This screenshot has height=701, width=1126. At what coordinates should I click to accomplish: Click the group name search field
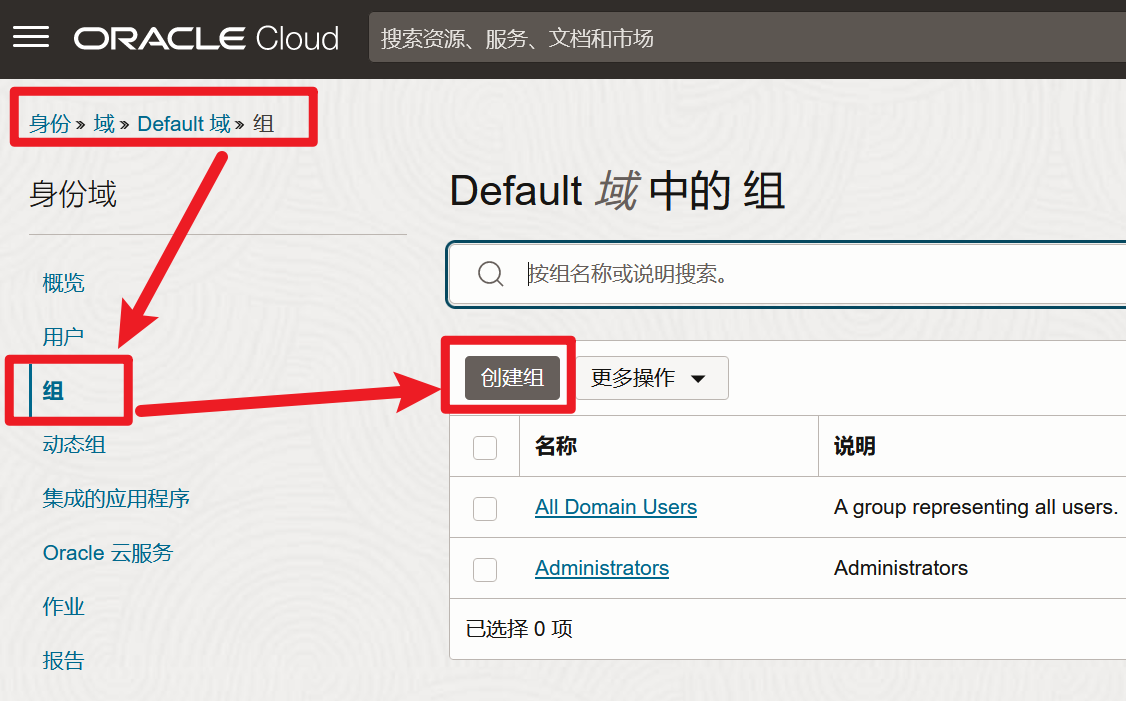click(786, 274)
